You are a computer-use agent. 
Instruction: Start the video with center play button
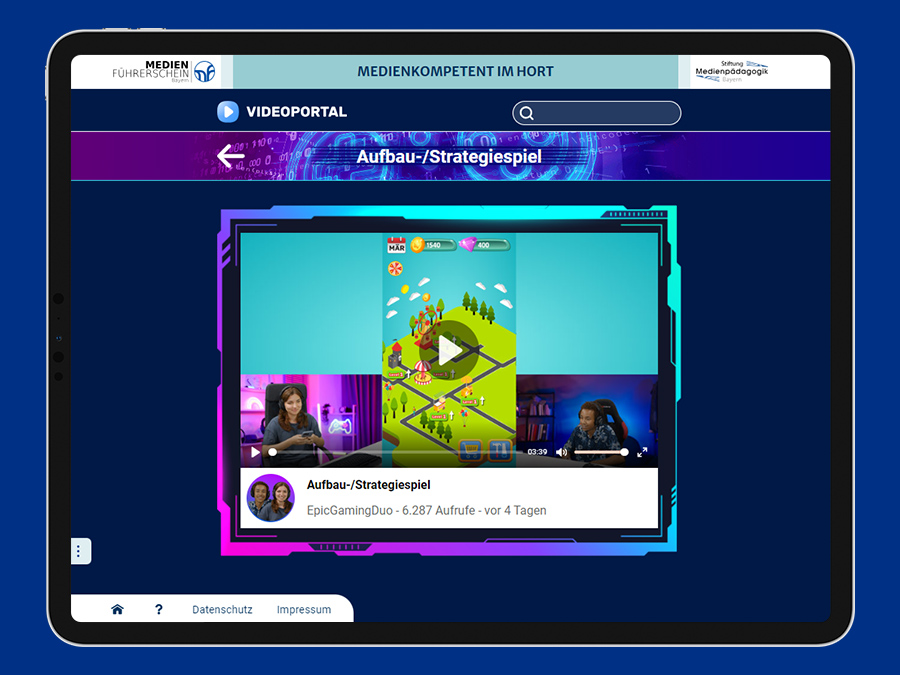[x=449, y=350]
